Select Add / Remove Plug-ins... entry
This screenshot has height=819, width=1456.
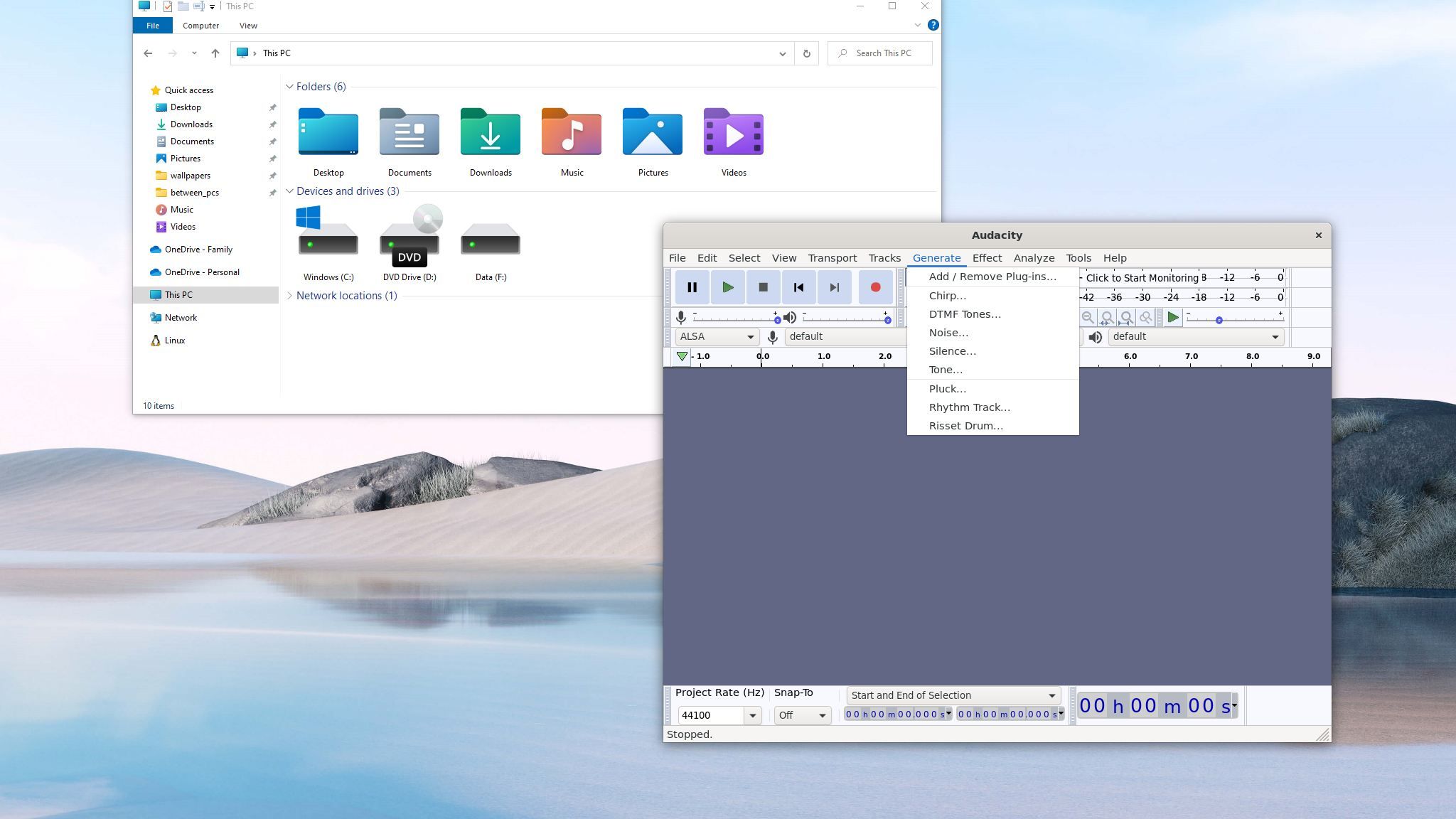tap(993, 277)
